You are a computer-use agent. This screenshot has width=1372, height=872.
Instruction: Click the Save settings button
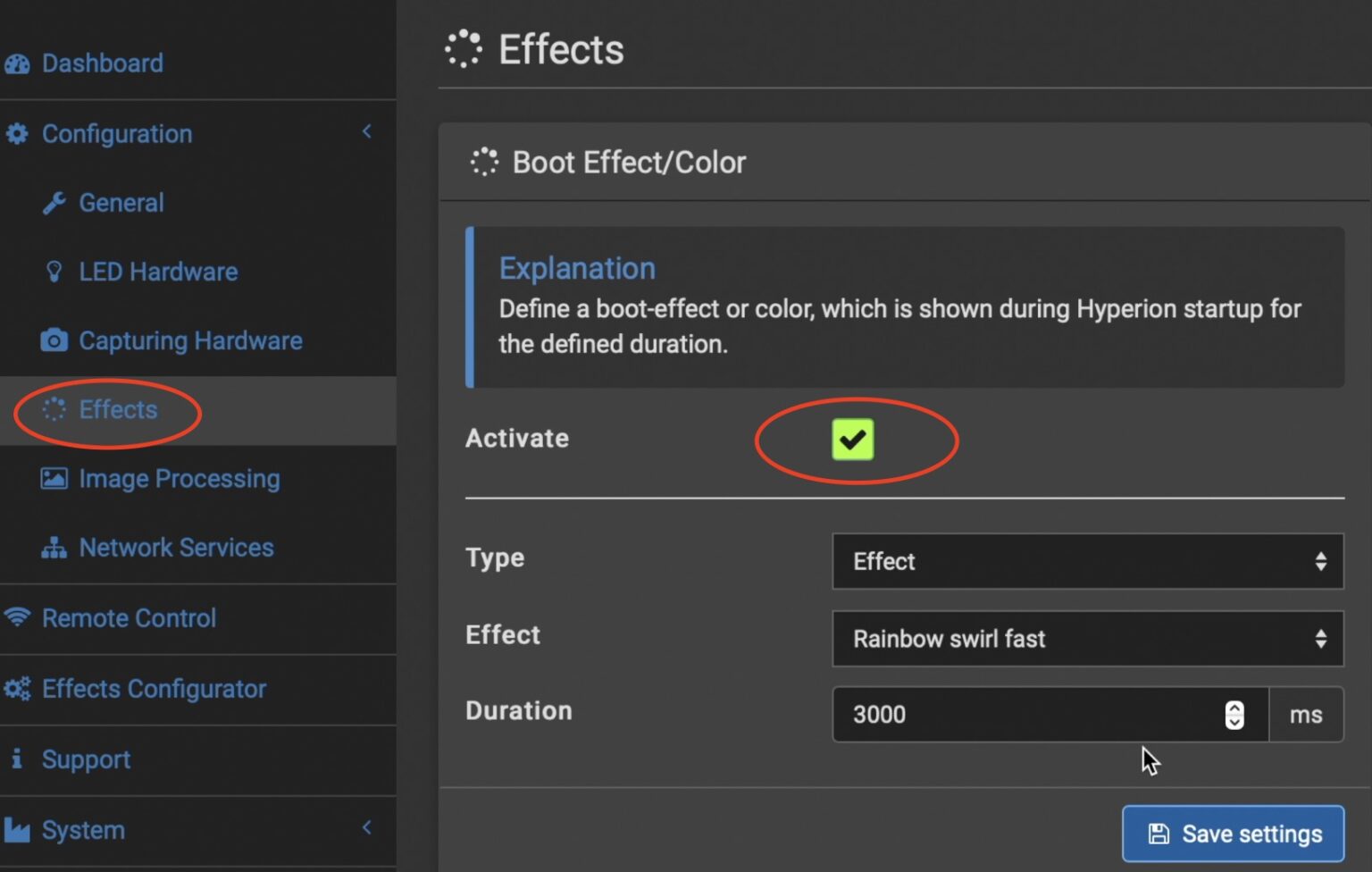pos(1233,834)
